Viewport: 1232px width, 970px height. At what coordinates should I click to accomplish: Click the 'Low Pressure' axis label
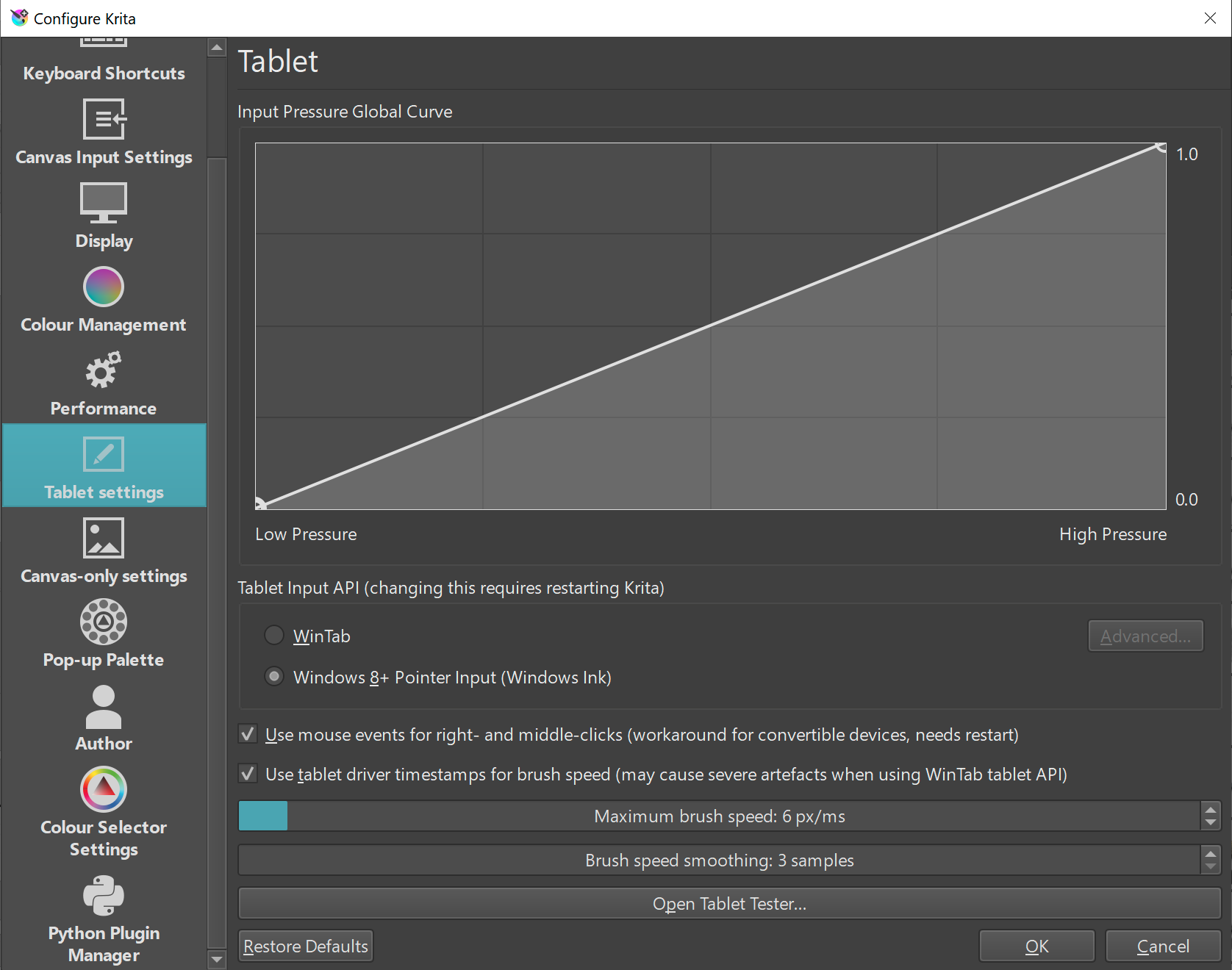pyautogui.click(x=306, y=534)
